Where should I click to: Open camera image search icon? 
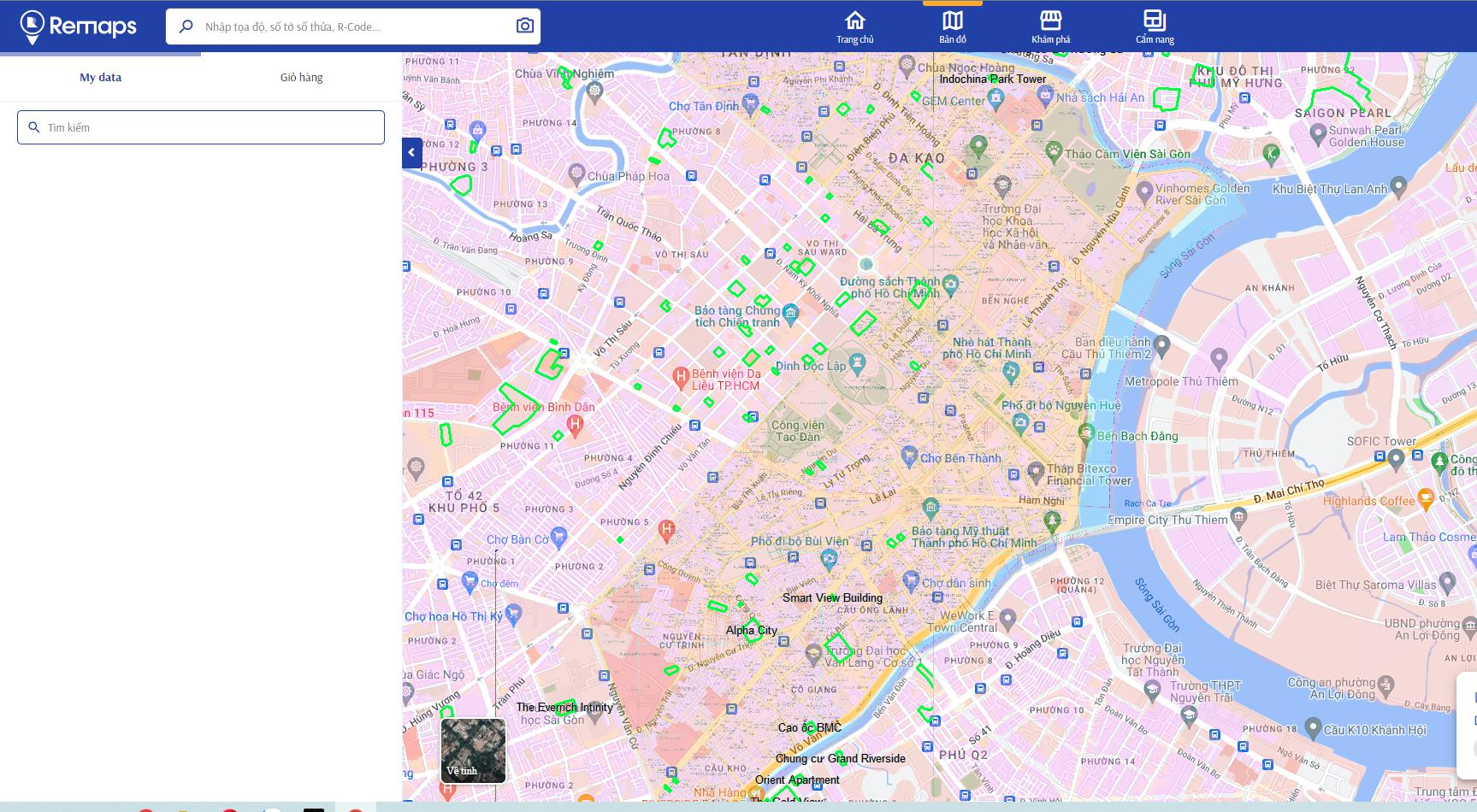coord(525,26)
